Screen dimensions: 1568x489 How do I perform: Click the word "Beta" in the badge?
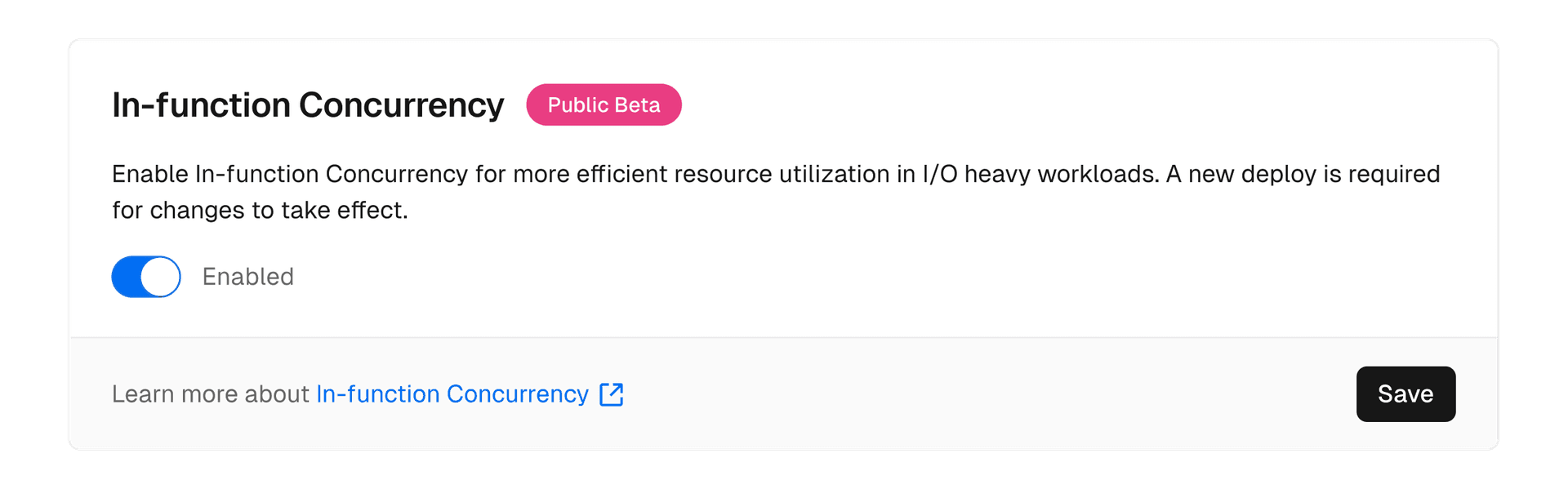coord(638,104)
